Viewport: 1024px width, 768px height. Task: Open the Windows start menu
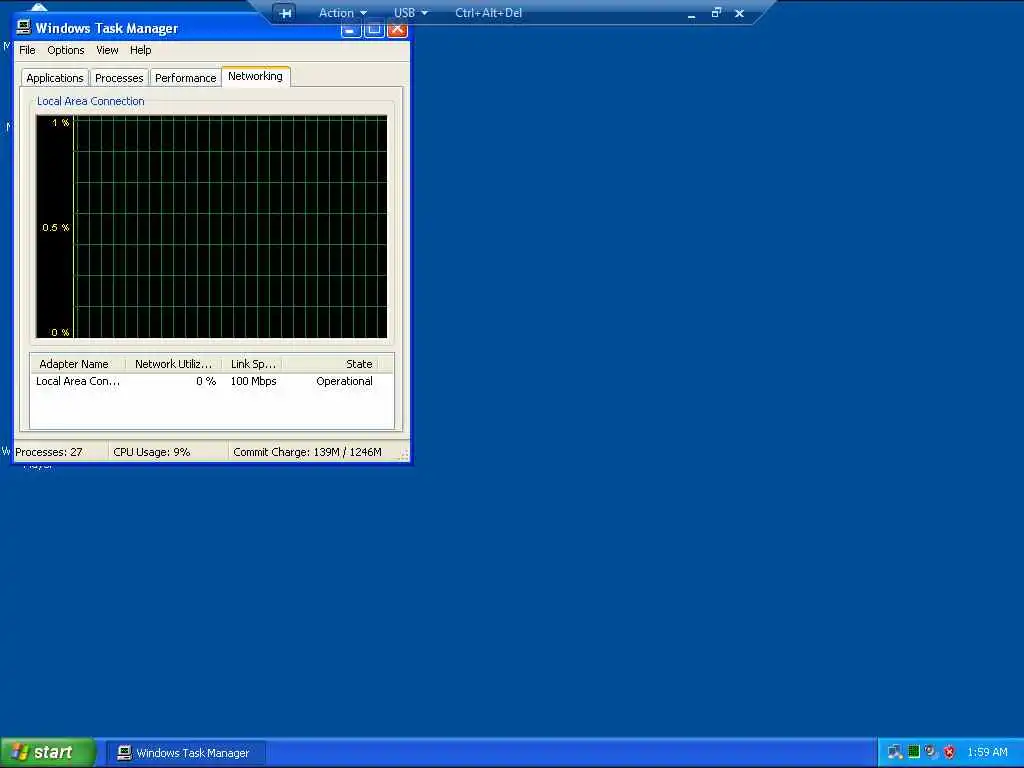[x=49, y=752]
